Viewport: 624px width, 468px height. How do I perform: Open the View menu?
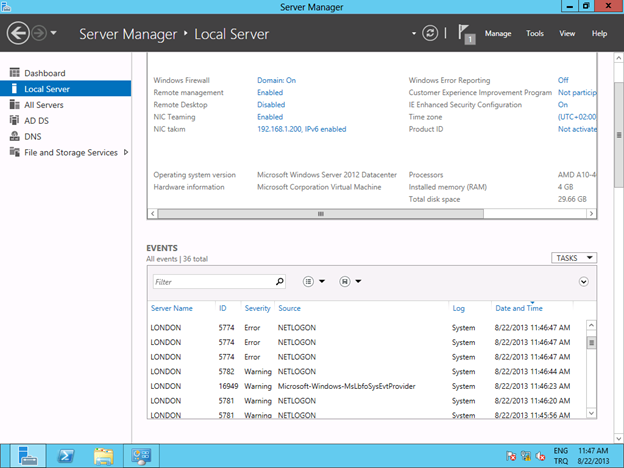567,33
